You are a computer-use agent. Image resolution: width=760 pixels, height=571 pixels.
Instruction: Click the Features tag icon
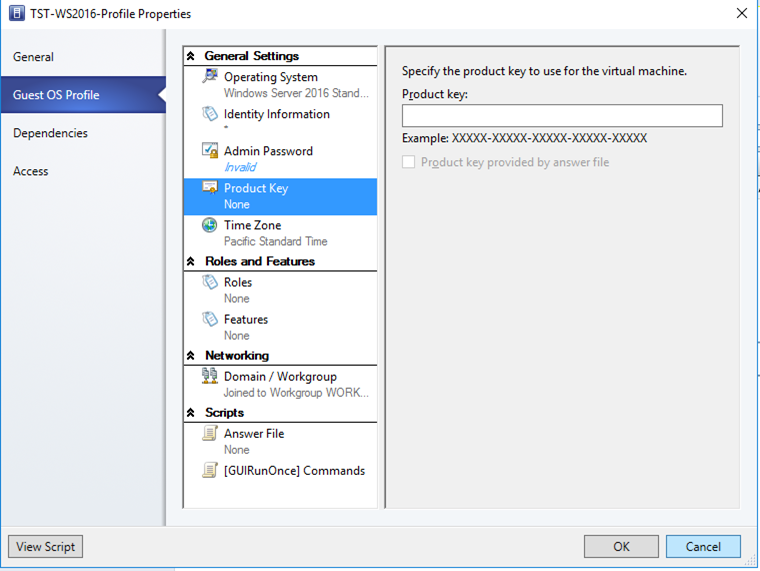pyautogui.click(x=210, y=319)
